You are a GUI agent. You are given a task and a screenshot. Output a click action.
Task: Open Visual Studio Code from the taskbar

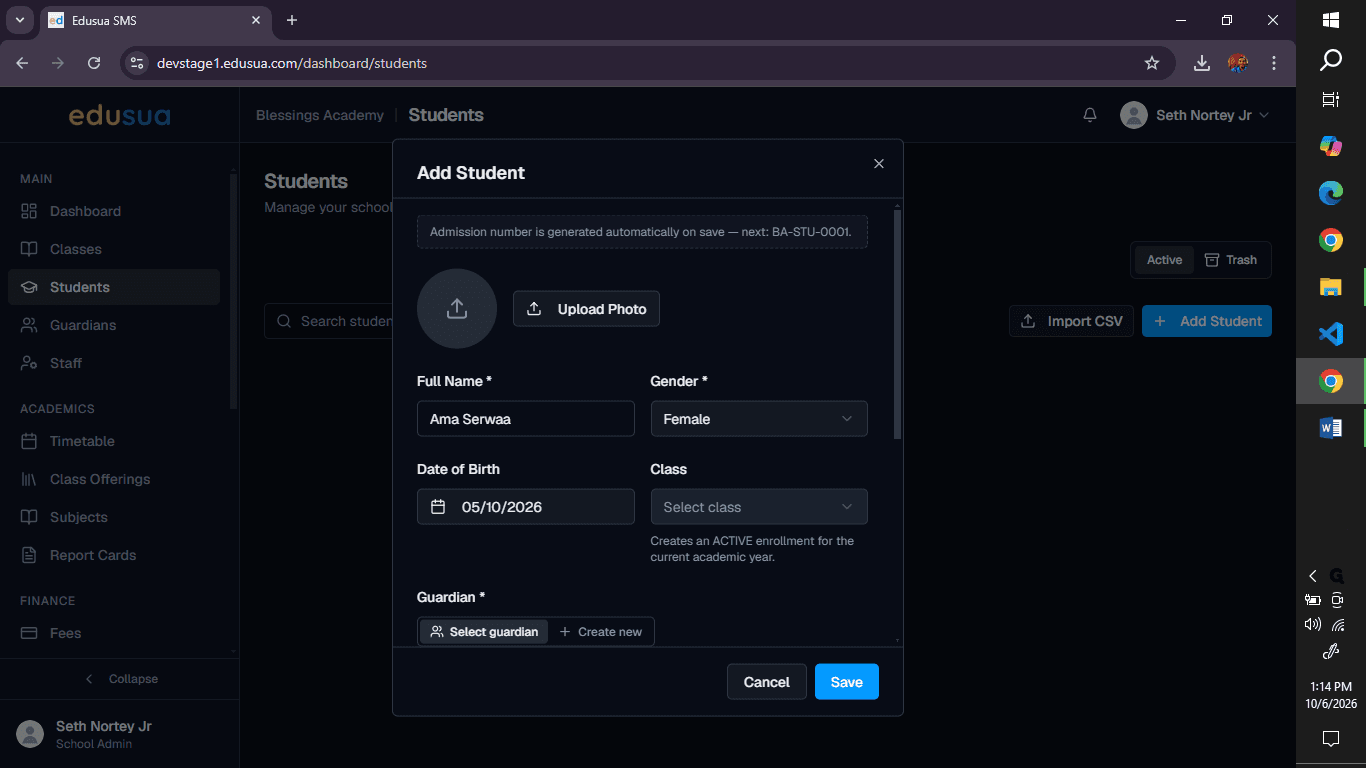click(1330, 334)
